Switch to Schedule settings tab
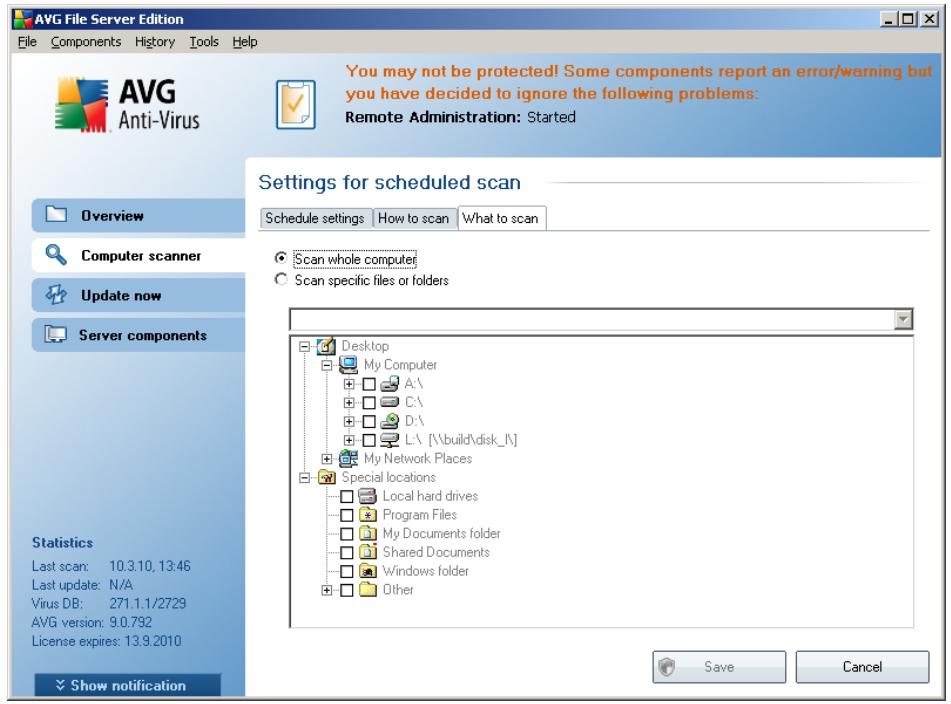 [x=315, y=218]
